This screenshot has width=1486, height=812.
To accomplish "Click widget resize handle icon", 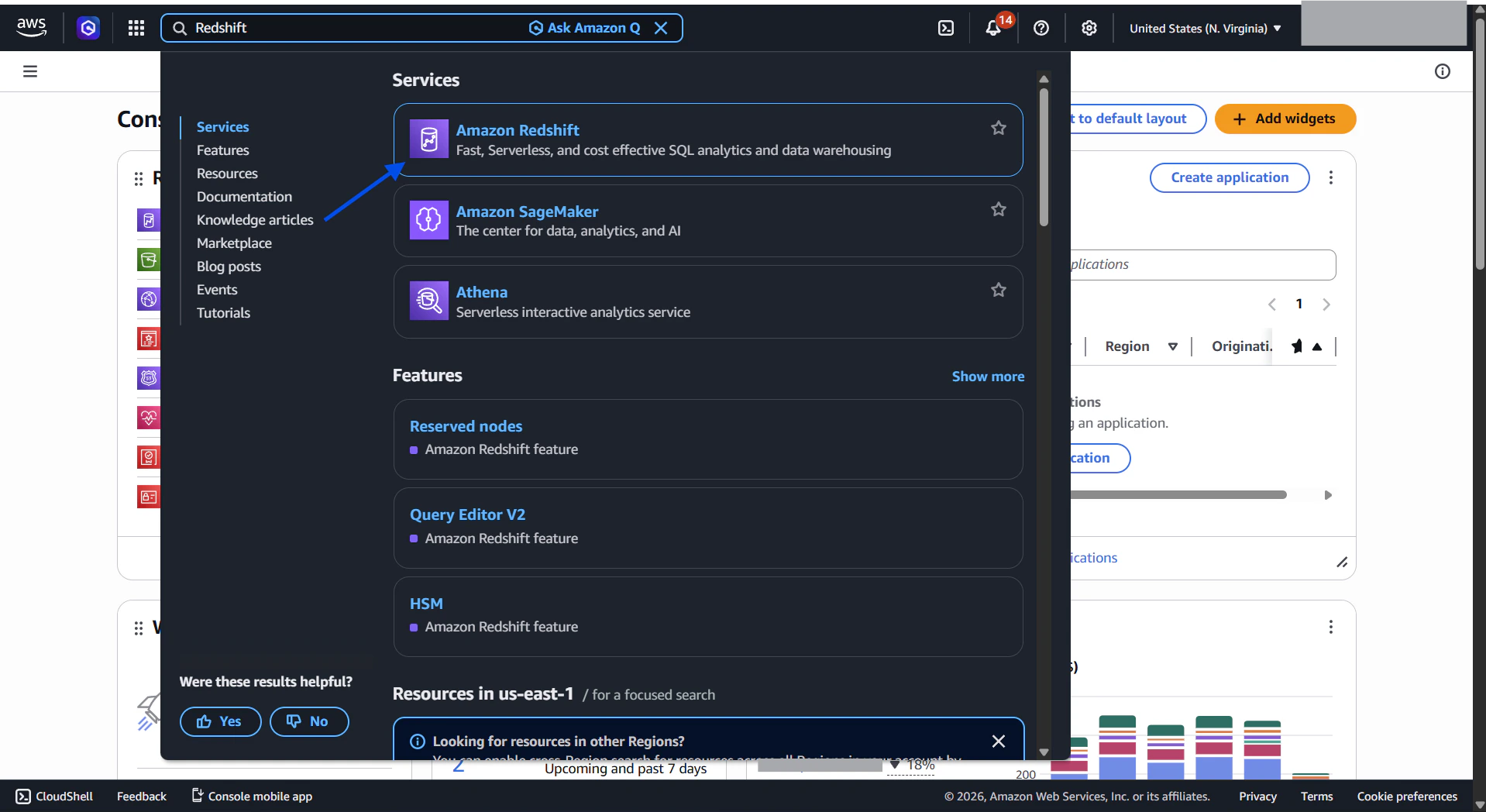I will [1342, 562].
